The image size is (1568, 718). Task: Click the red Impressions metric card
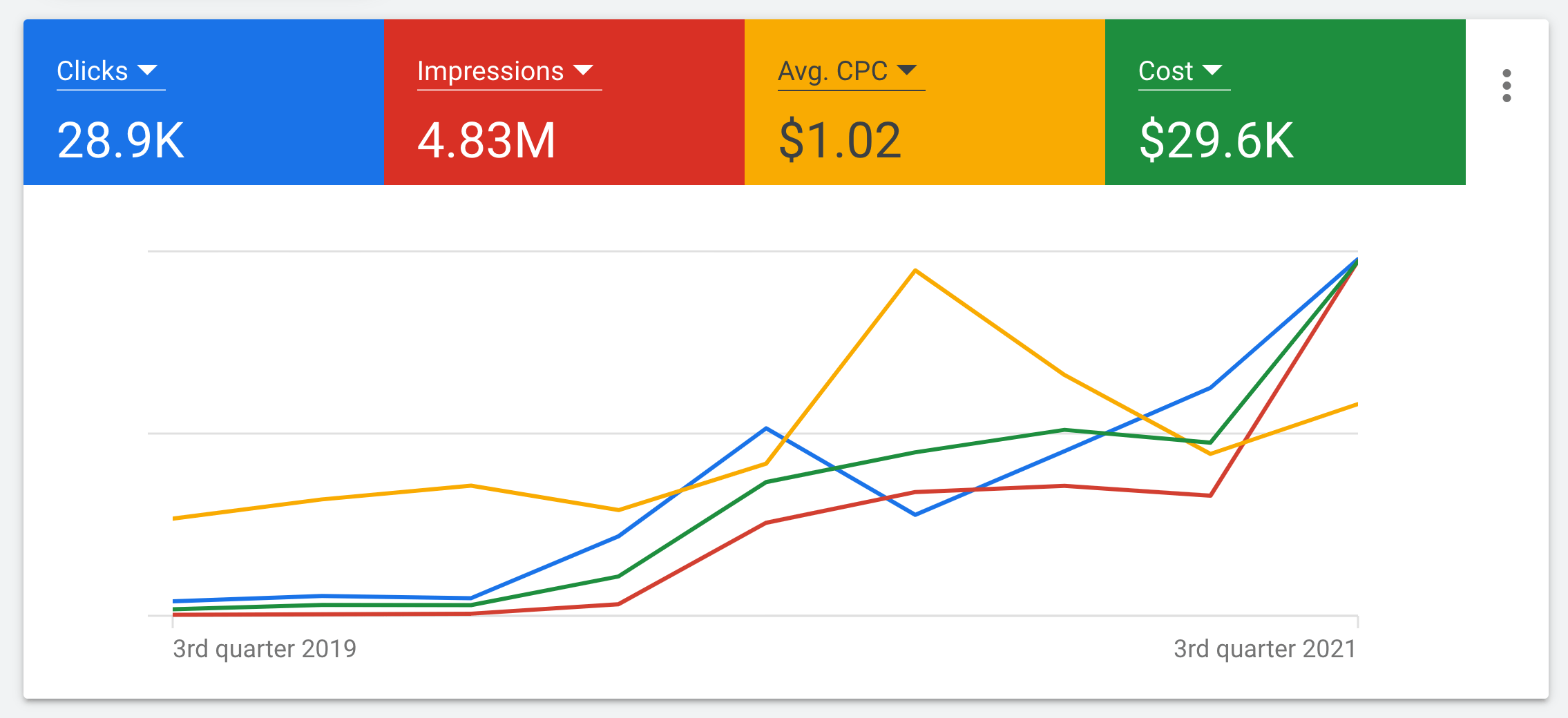(563, 104)
